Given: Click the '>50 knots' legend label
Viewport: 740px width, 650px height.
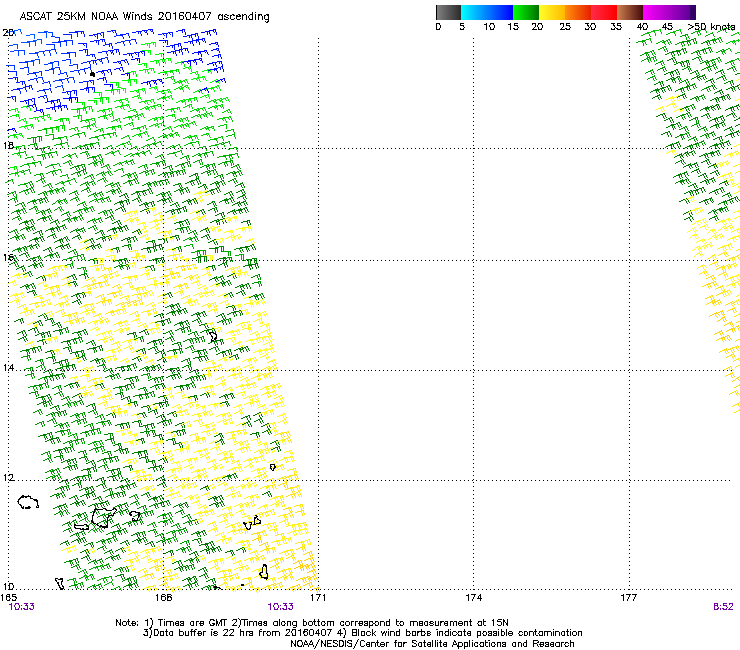Looking at the screenshot, I should click(x=711, y=27).
